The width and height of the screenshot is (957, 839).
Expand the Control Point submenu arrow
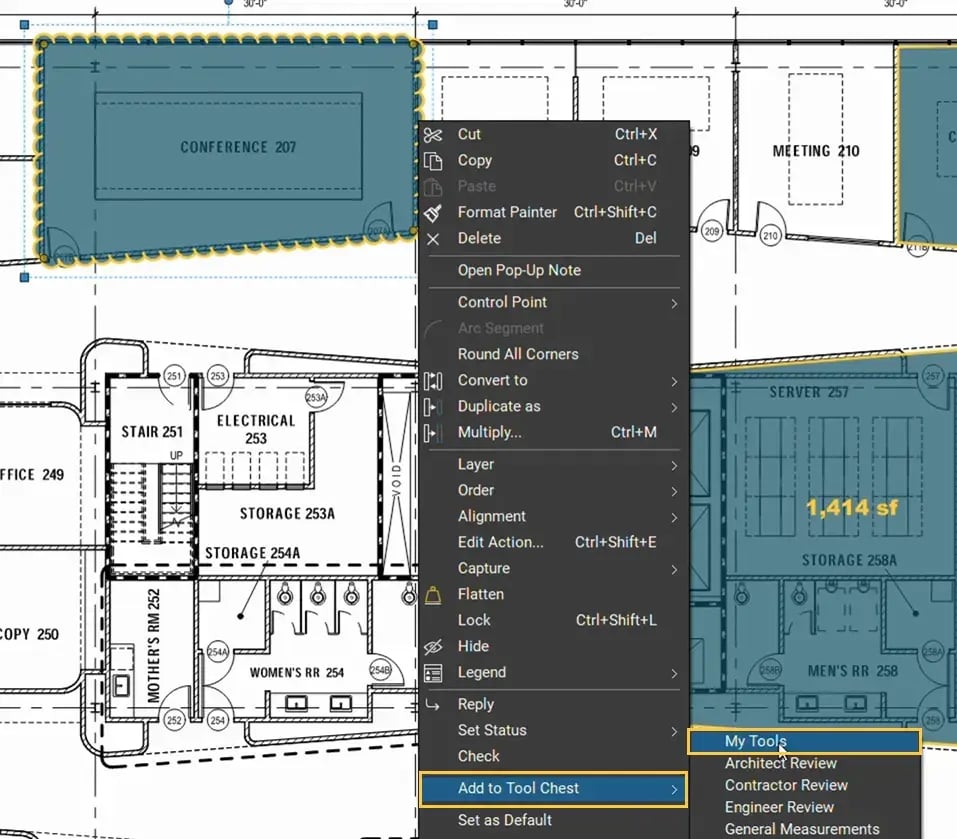[674, 303]
